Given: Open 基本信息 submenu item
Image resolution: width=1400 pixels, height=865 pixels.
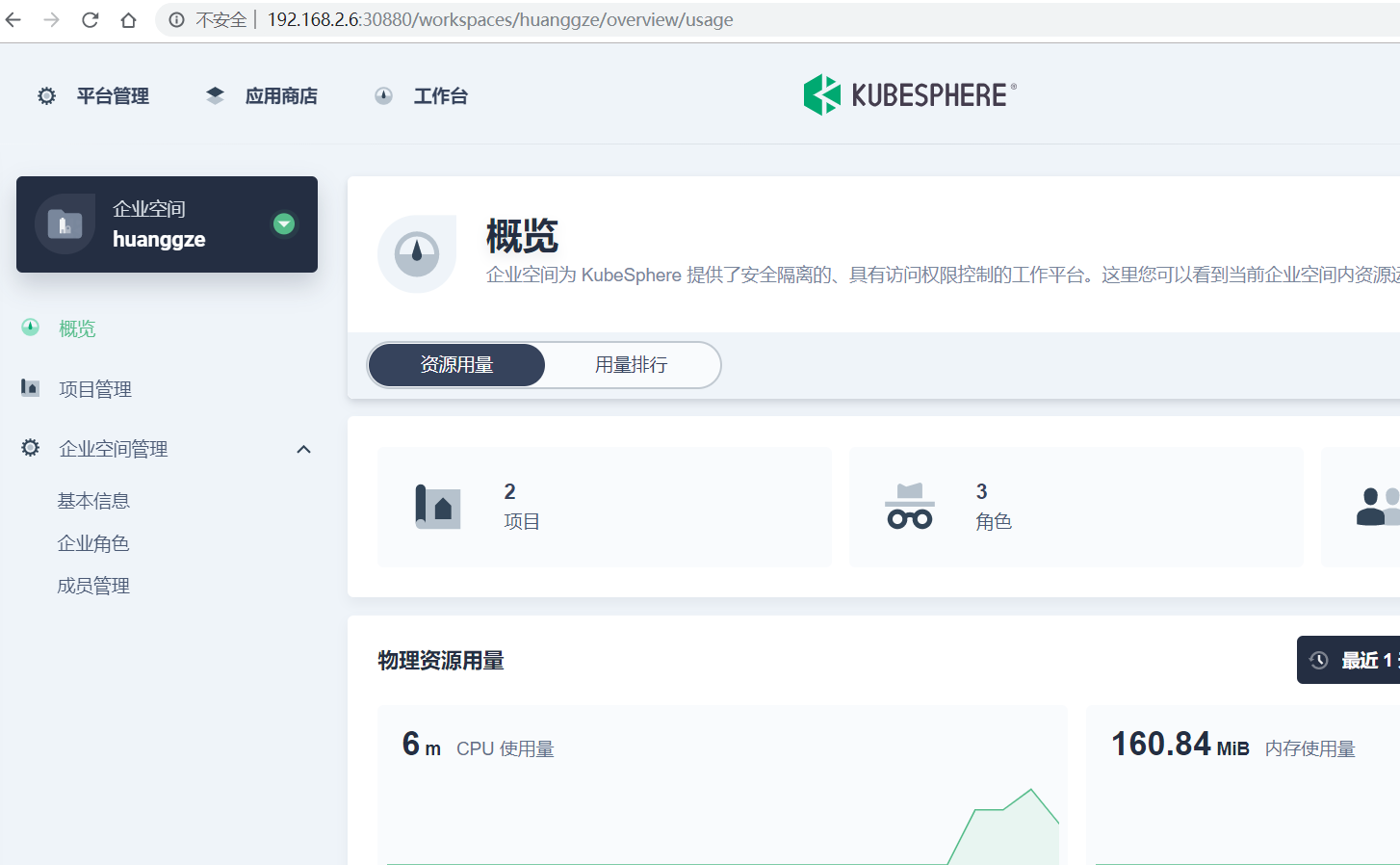Looking at the screenshot, I should (x=93, y=501).
